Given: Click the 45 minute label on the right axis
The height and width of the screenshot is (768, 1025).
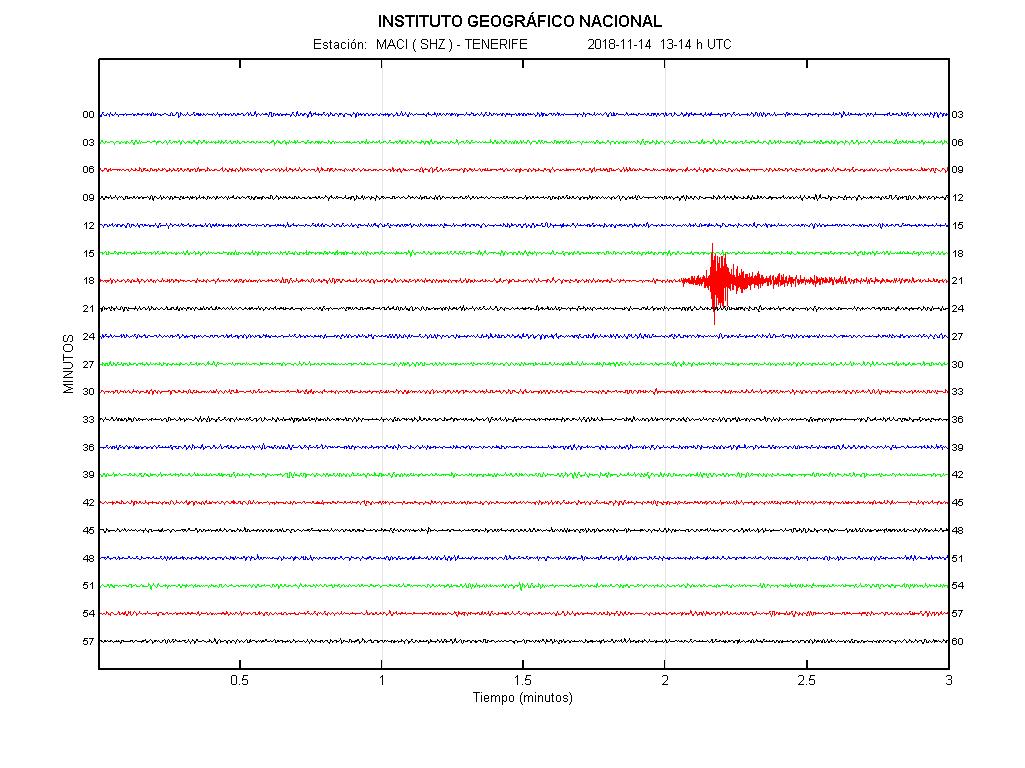Looking at the screenshot, I should pyautogui.click(x=958, y=503).
